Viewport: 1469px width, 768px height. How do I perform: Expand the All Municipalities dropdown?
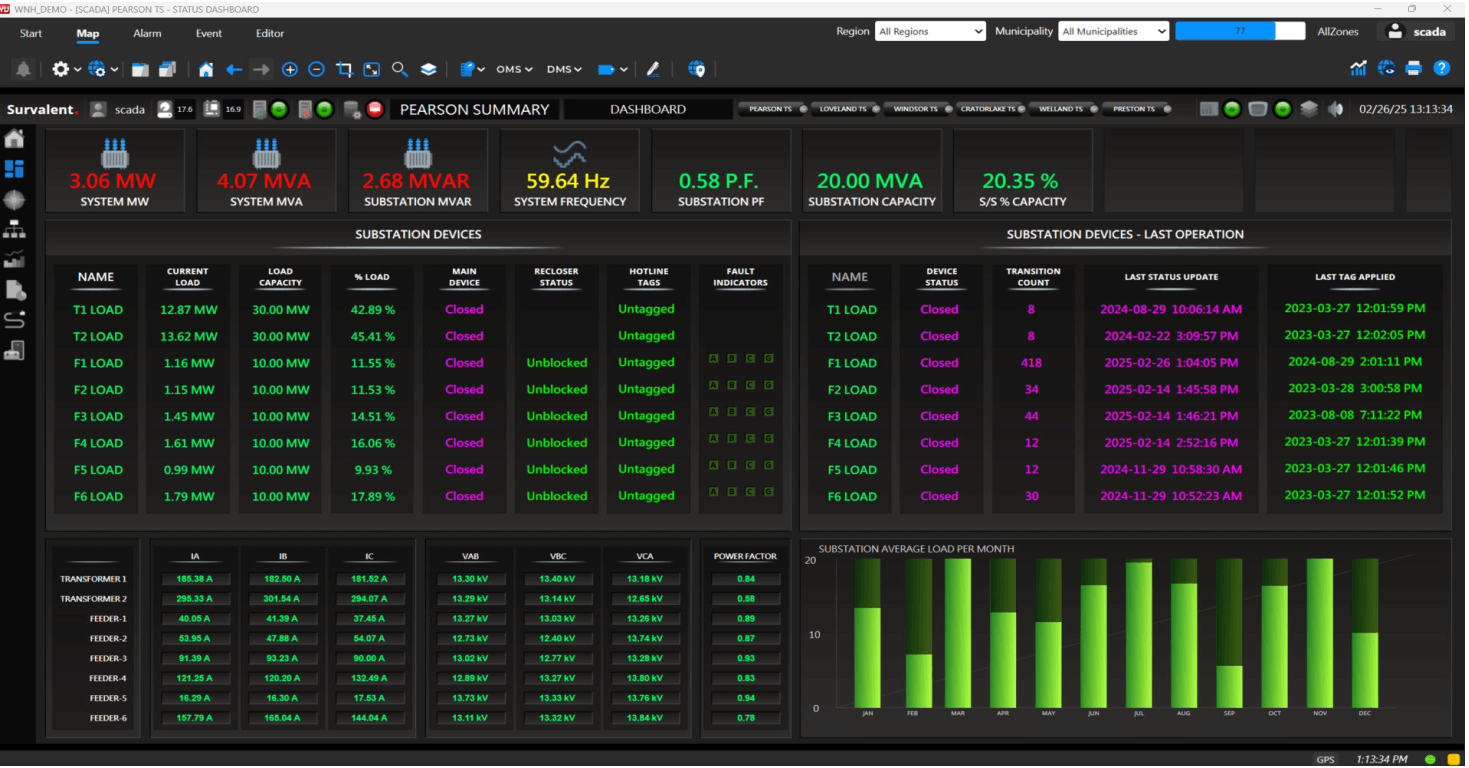coord(1113,32)
